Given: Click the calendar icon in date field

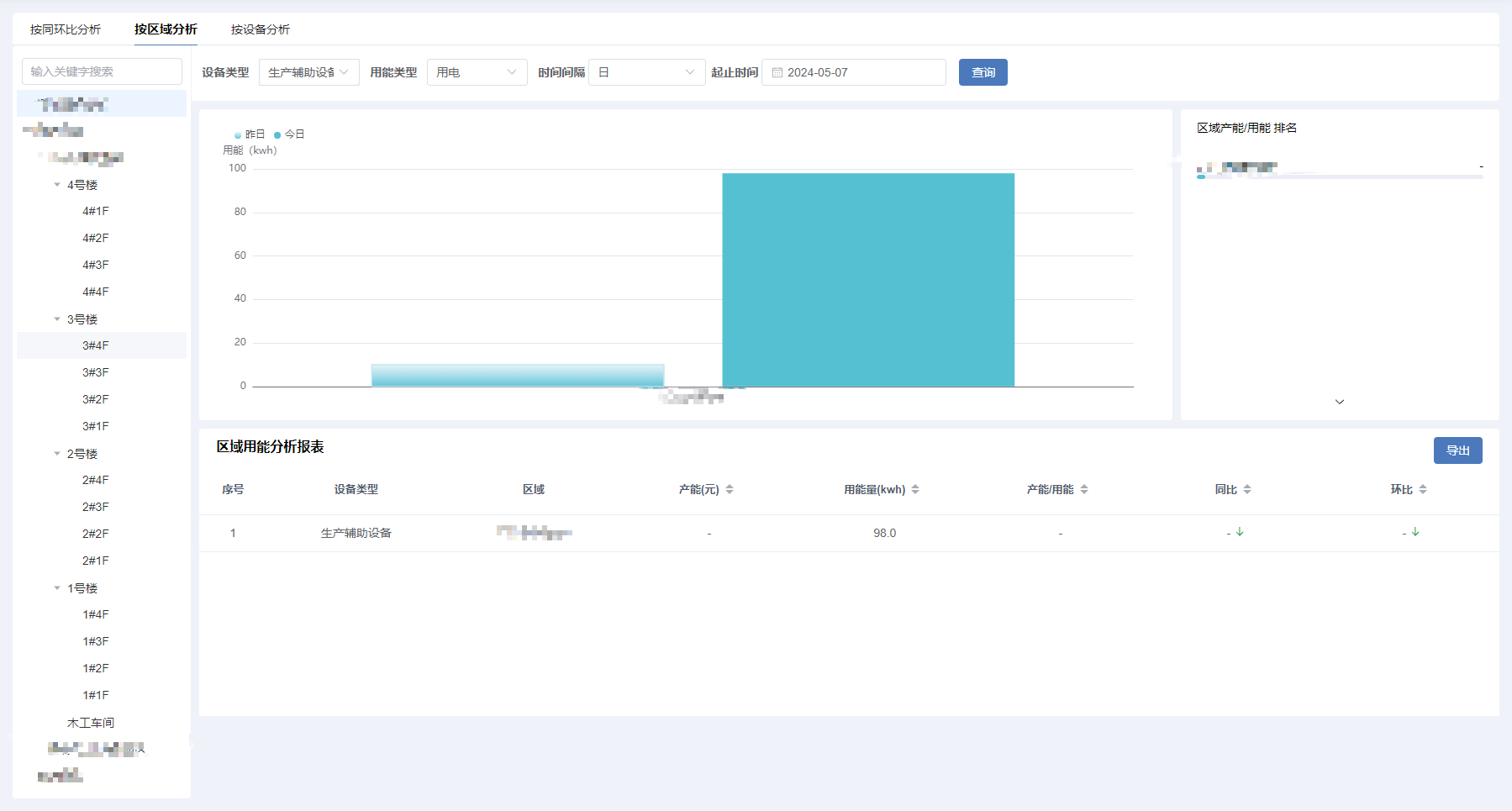Looking at the screenshot, I should pyautogui.click(x=777, y=72).
